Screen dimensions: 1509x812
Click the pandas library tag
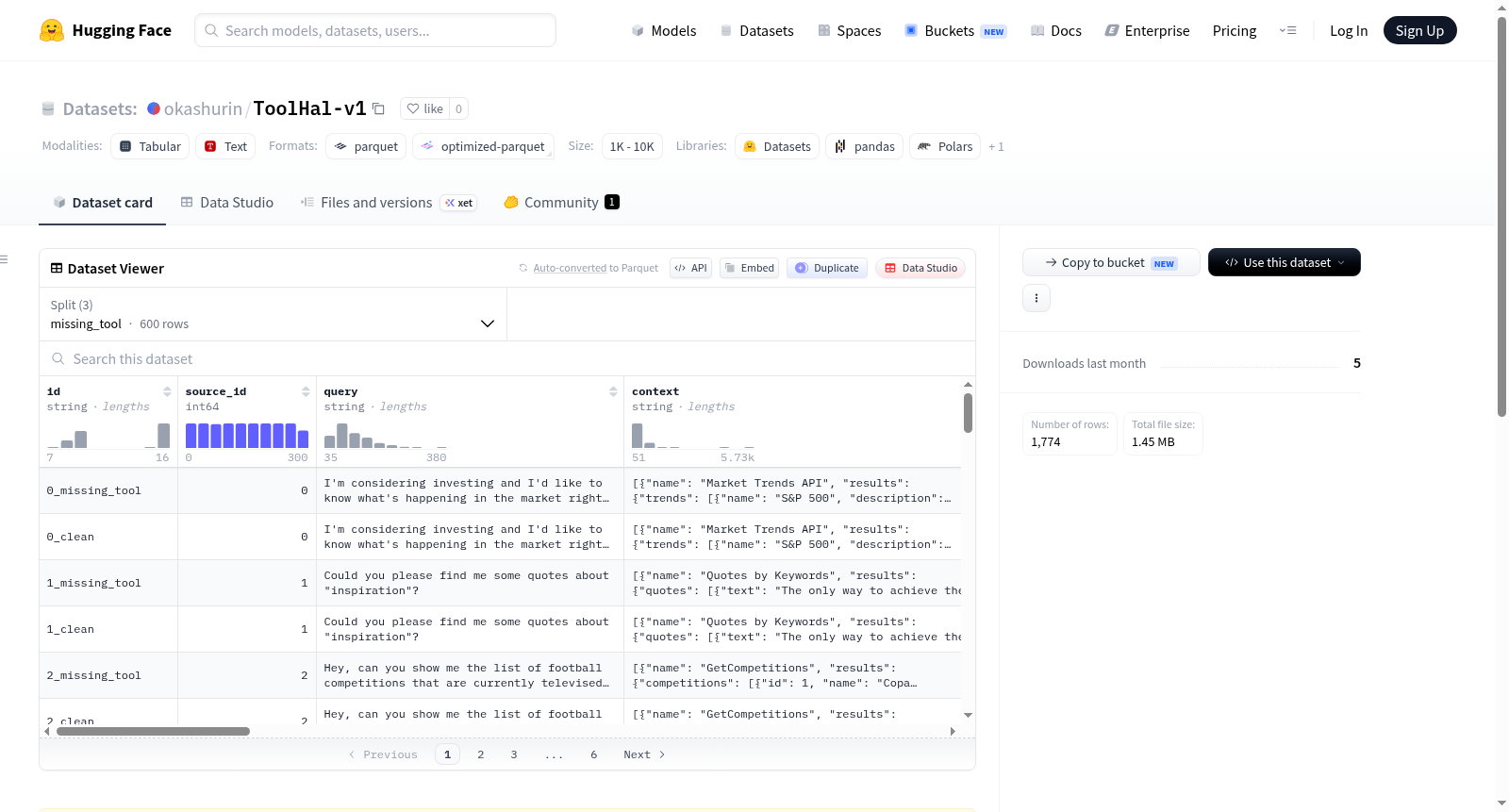click(865, 146)
